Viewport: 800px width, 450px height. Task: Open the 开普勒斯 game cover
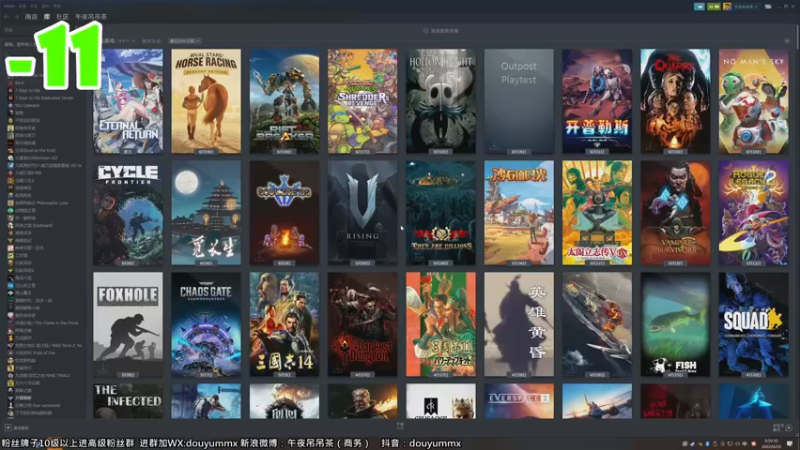(597, 101)
